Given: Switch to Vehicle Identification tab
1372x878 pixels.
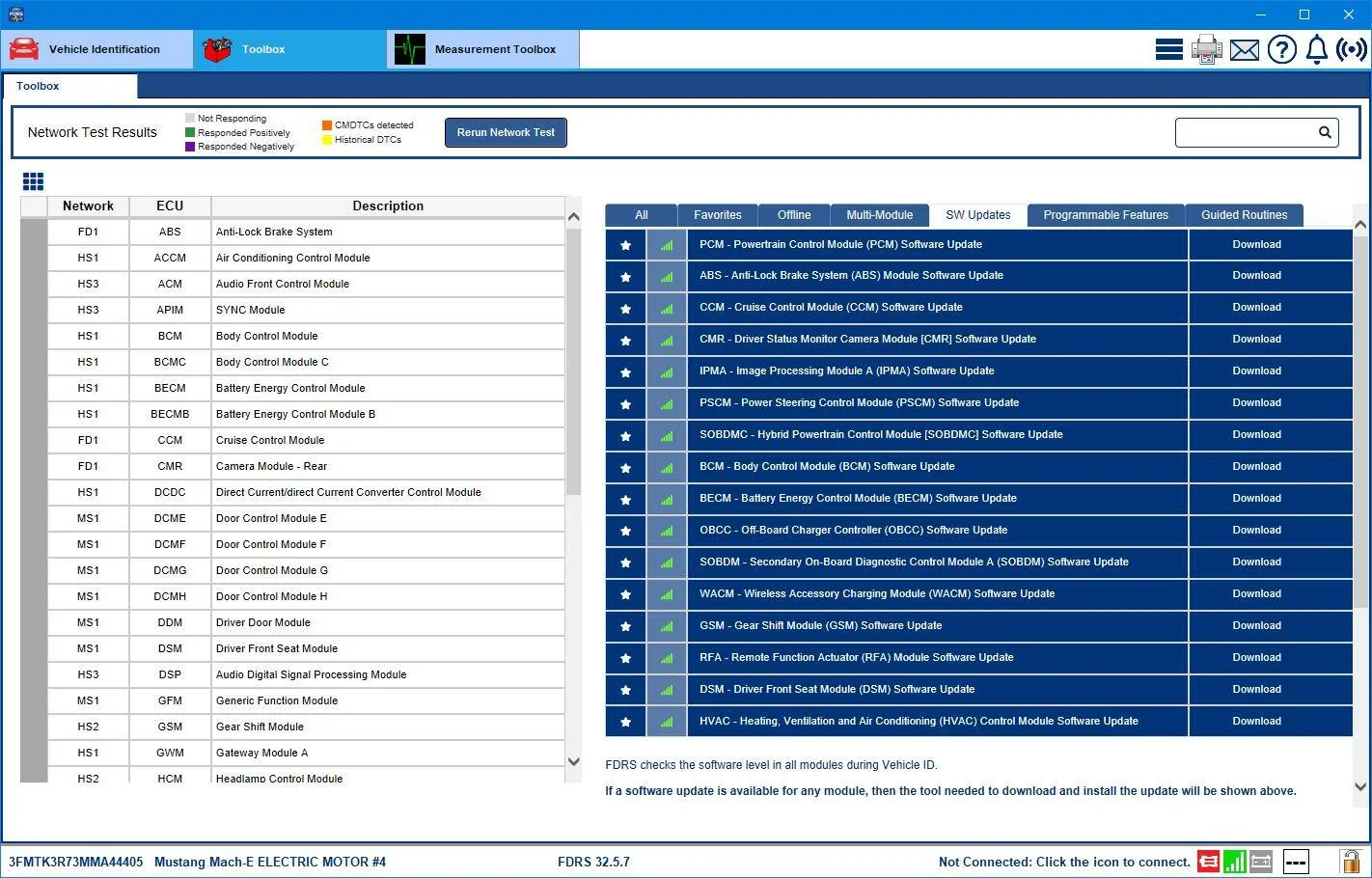Looking at the screenshot, I should [x=96, y=49].
